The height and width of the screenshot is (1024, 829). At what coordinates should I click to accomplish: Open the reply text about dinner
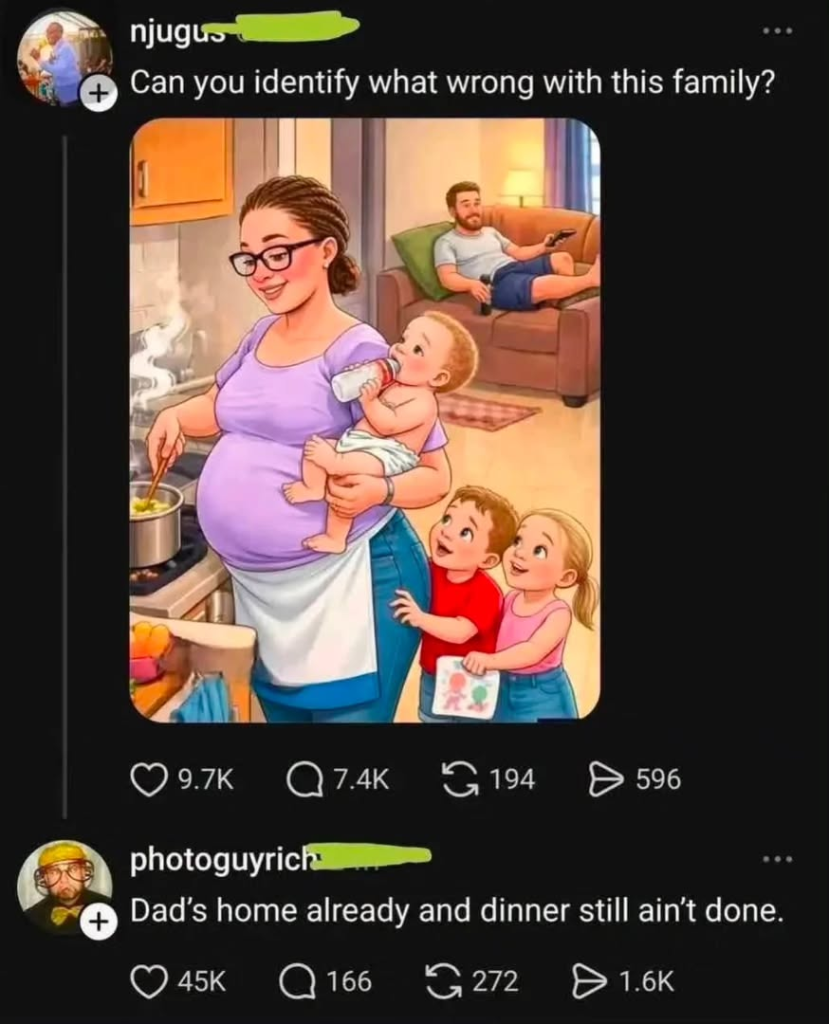pyautogui.click(x=457, y=910)
